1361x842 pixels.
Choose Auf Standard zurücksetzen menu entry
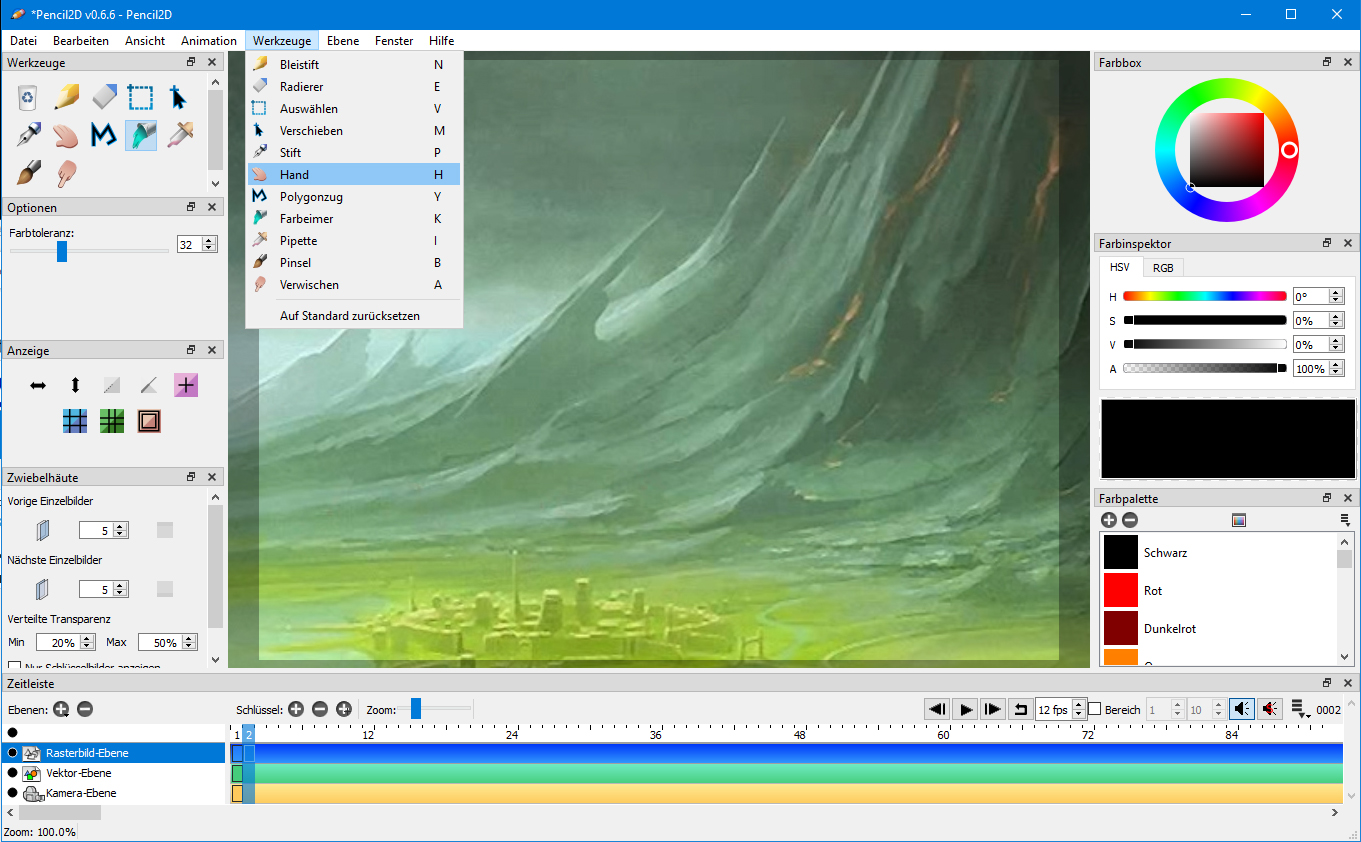pyautogui.click(x=354, y=315)
